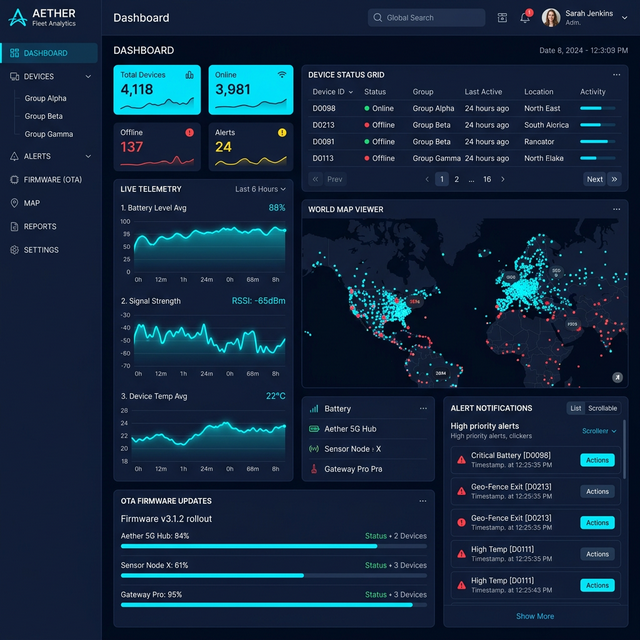Open the Last 6 Hours dropdown

[260, 189]
